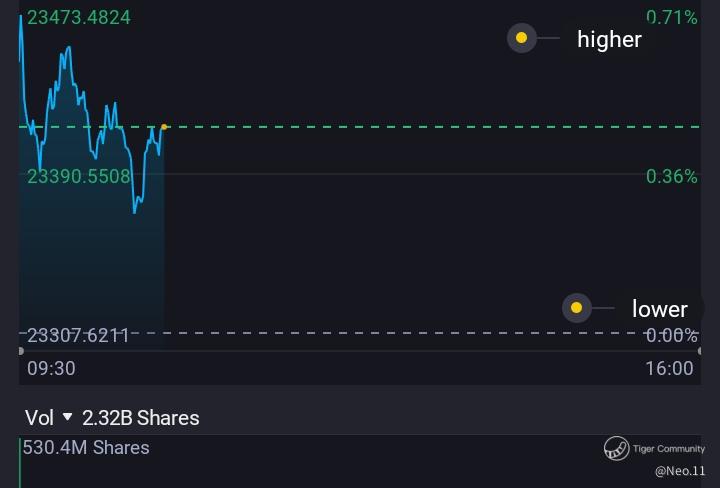Click the "lower" option label
Screen dimensions: 720x488
[x=659, y=309]
